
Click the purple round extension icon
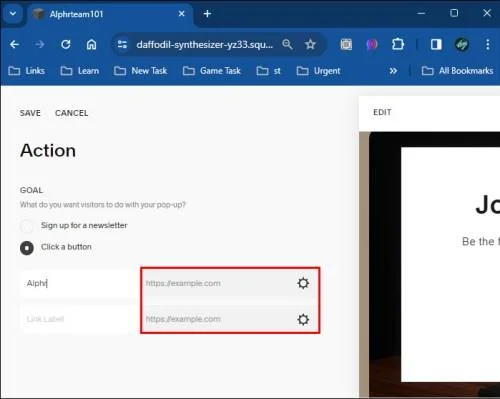coord(372,44)
